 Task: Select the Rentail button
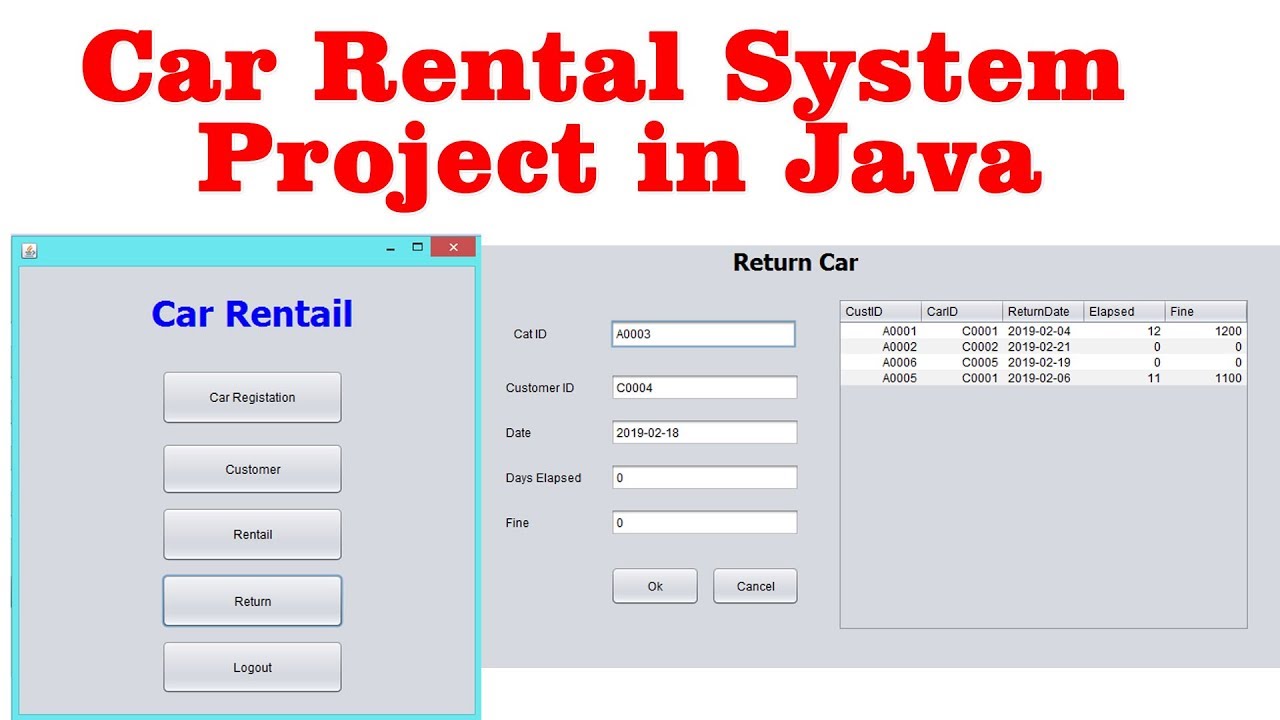(x=252, y=534)
